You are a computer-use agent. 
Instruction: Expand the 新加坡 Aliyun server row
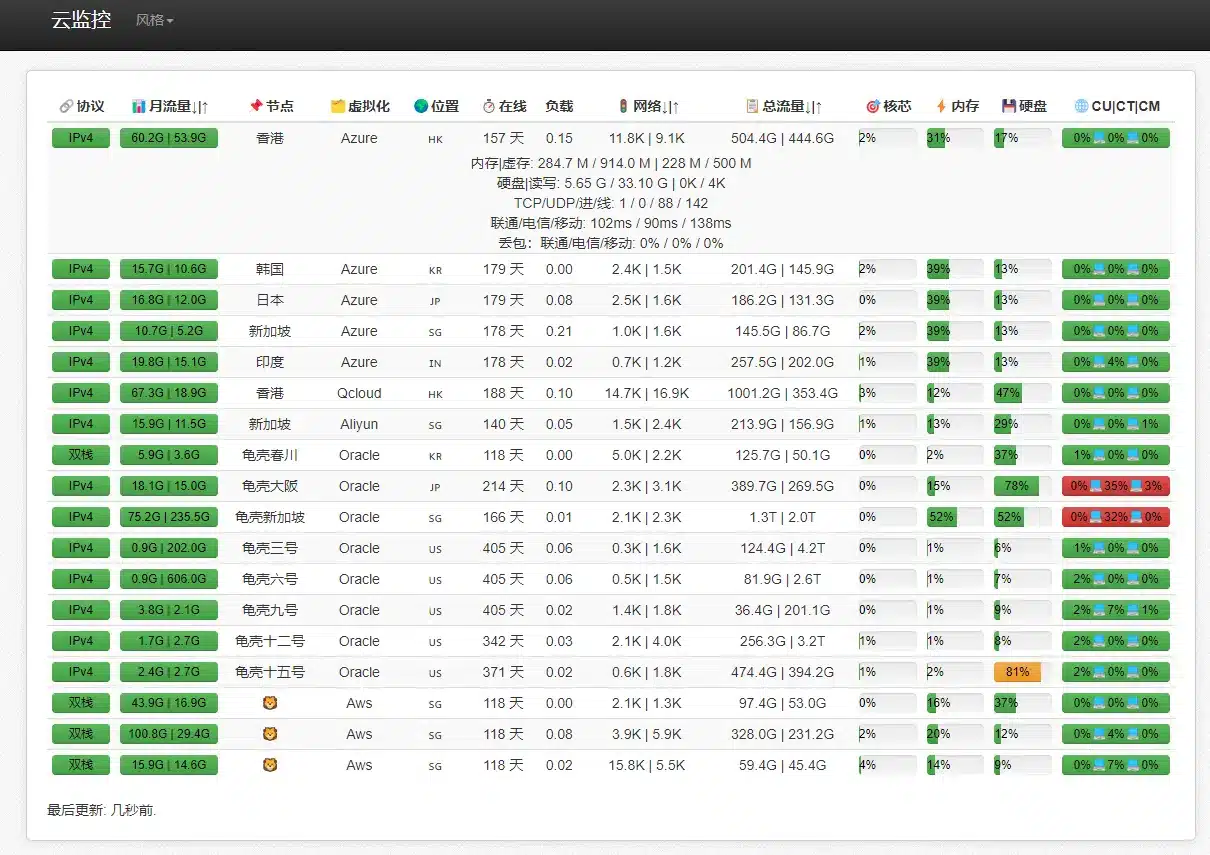(x=610, y=424)
